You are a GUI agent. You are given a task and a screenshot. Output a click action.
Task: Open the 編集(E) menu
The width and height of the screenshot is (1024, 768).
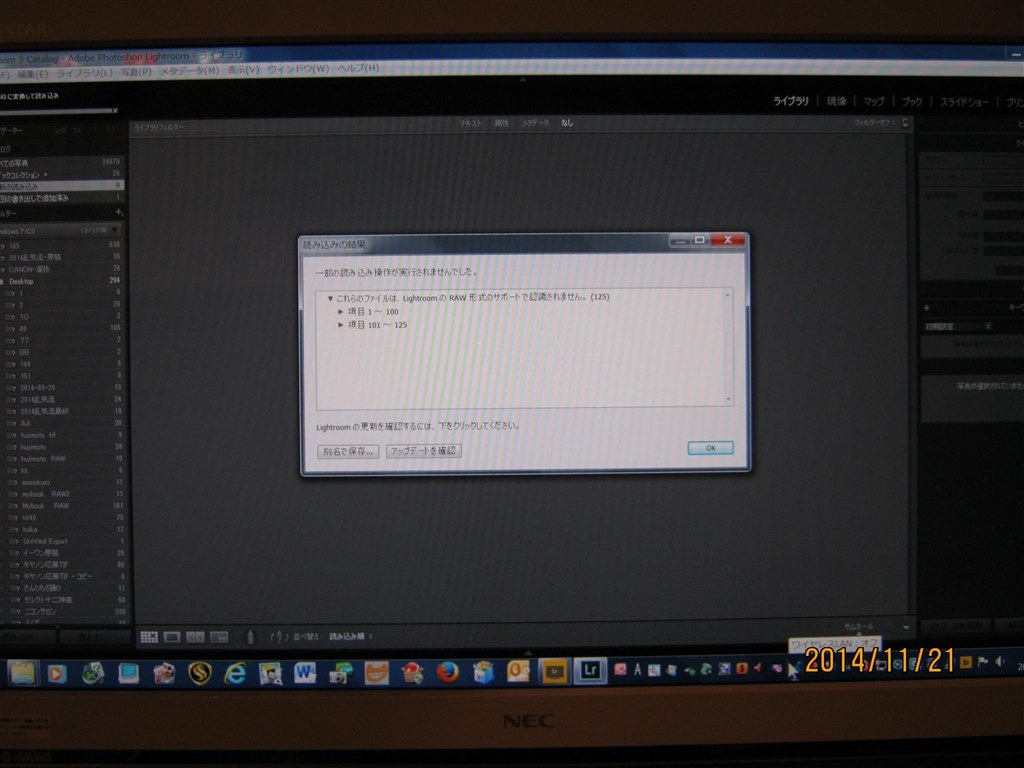[x=33, y=74]
